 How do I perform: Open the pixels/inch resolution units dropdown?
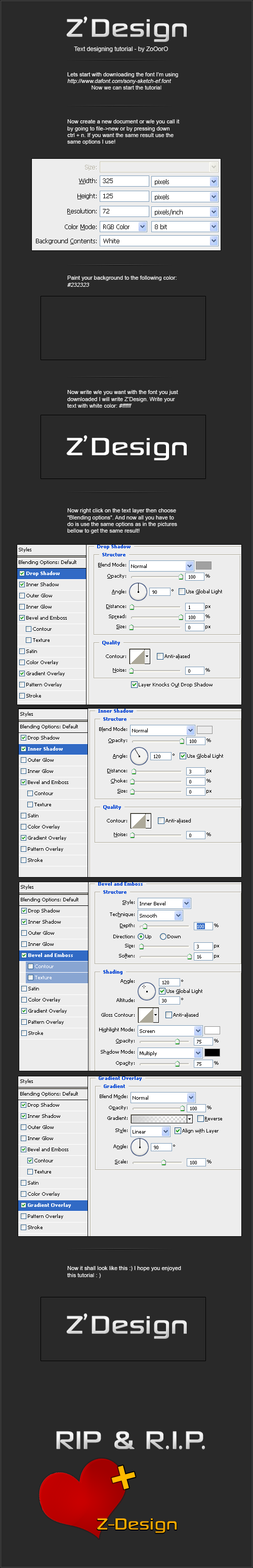pyautogui.click(x=185, y=212)
